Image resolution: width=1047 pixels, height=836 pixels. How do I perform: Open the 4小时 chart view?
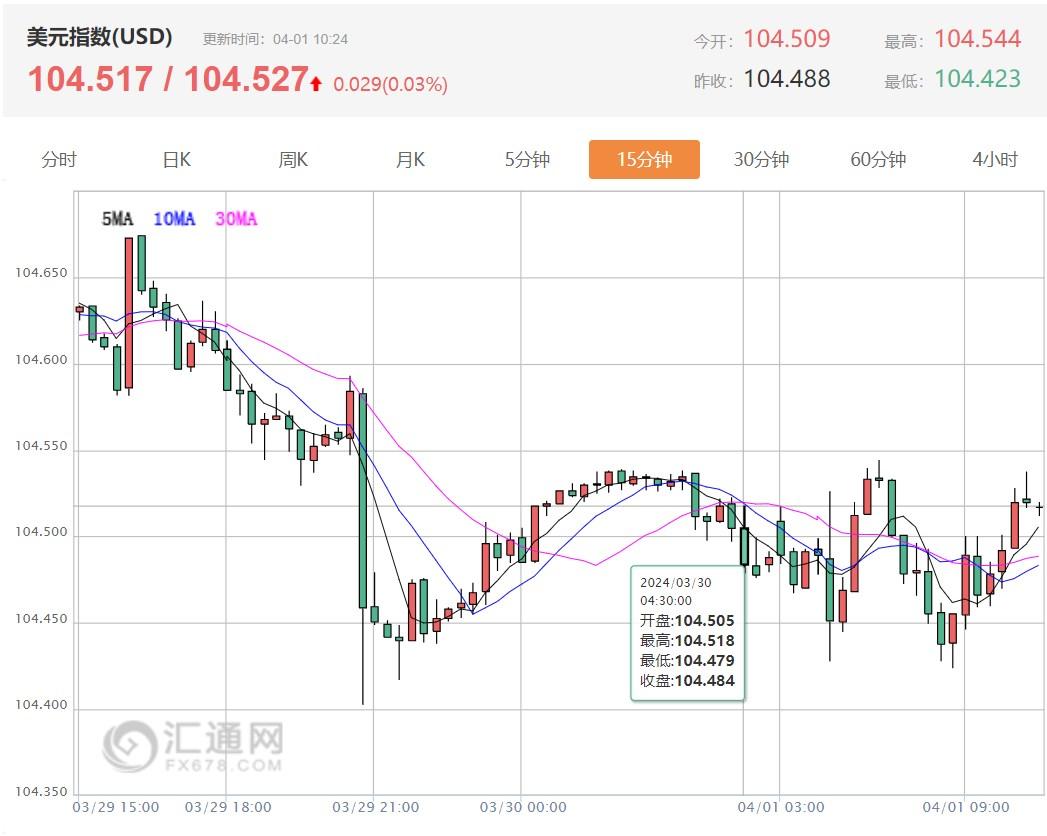996,158
